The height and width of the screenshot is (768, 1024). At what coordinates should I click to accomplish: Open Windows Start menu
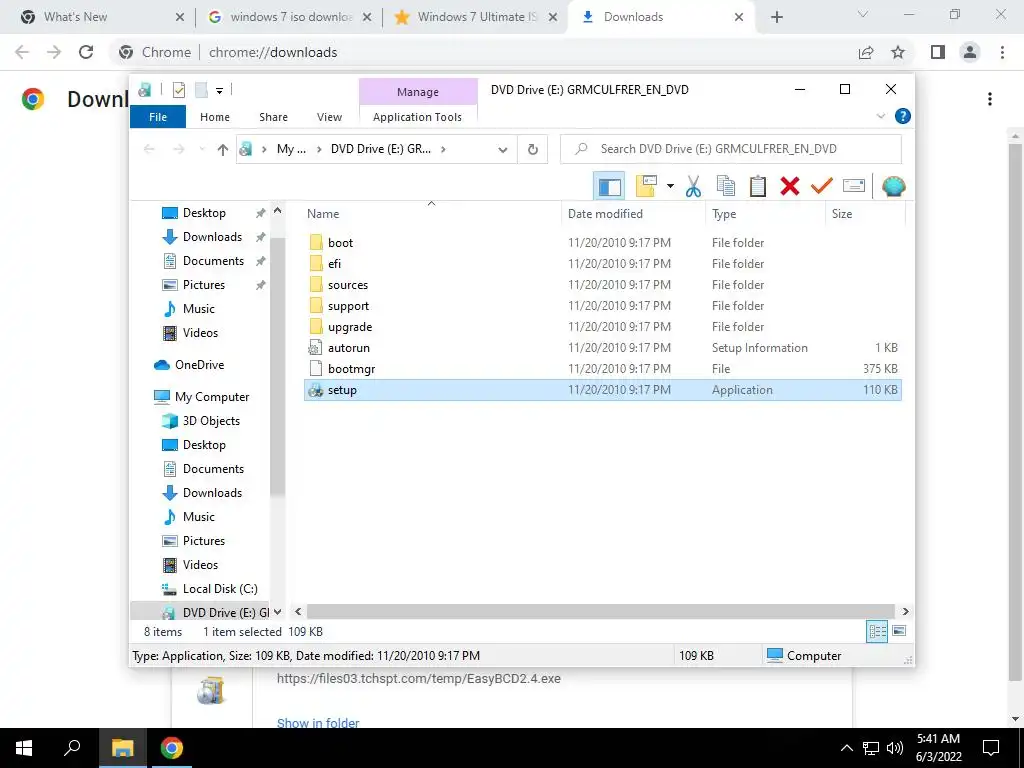point(24,748)
